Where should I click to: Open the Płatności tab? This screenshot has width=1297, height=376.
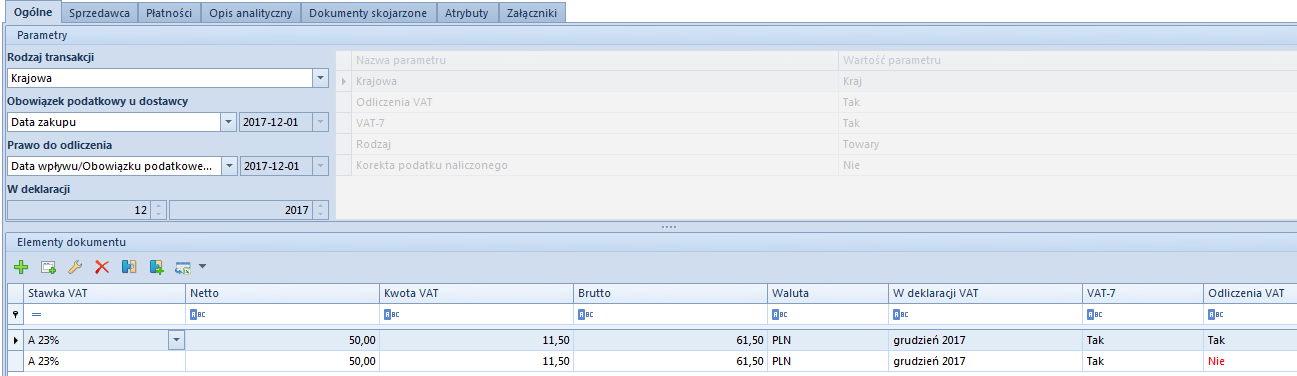[169, 13]
